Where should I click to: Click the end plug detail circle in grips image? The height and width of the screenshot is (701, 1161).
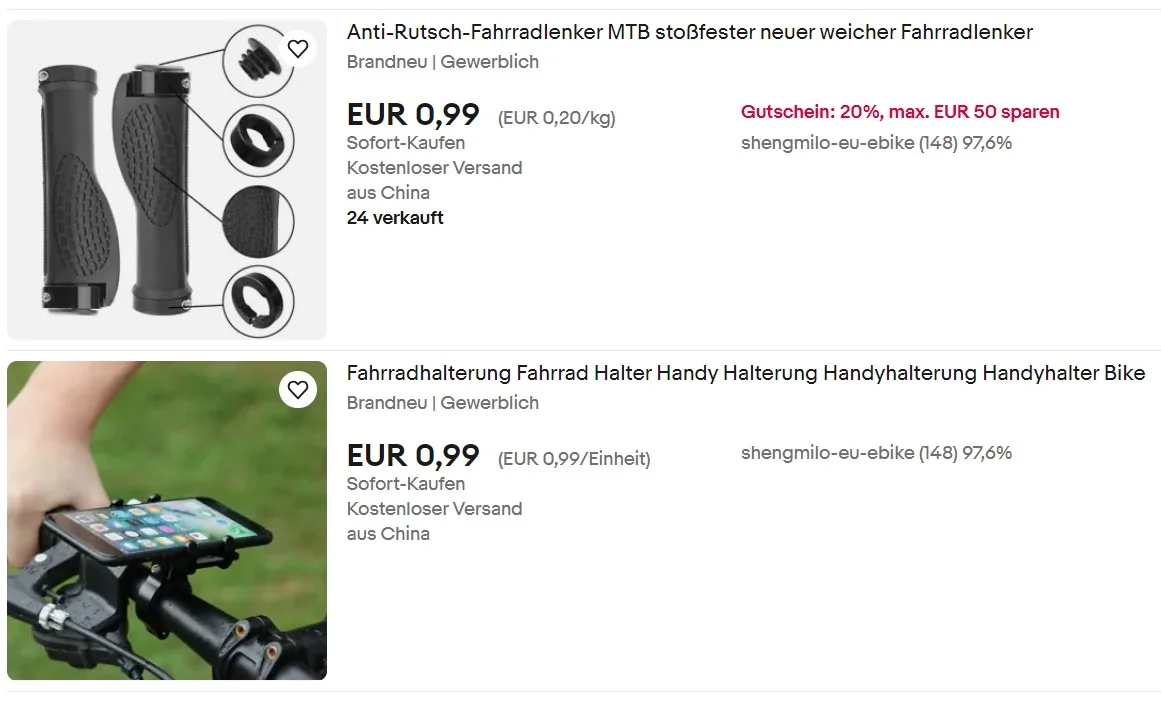click(257, 61)
